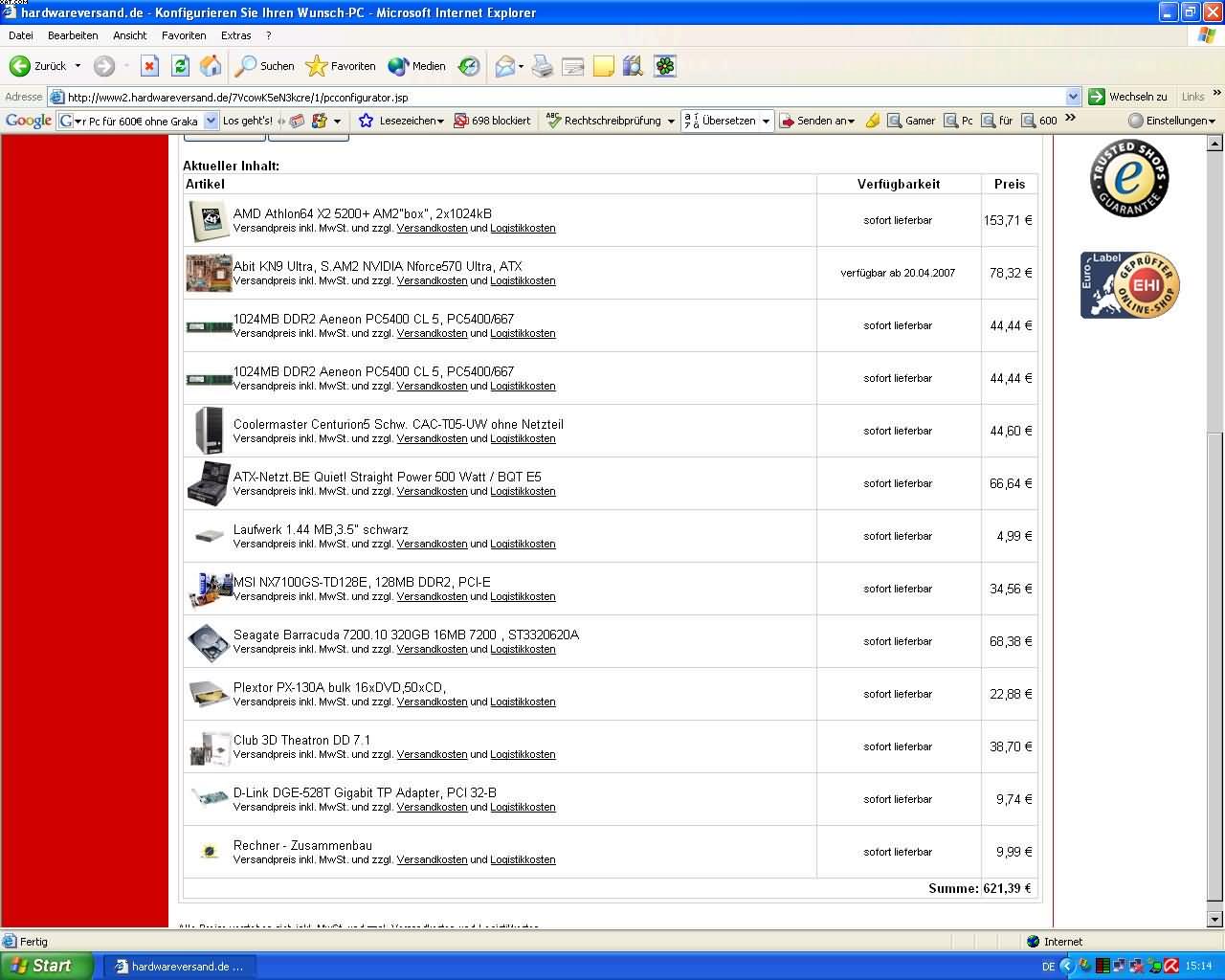Find the word Gamer on the page
Screen dimensions: 1225x980
click(x=911, y=121)
